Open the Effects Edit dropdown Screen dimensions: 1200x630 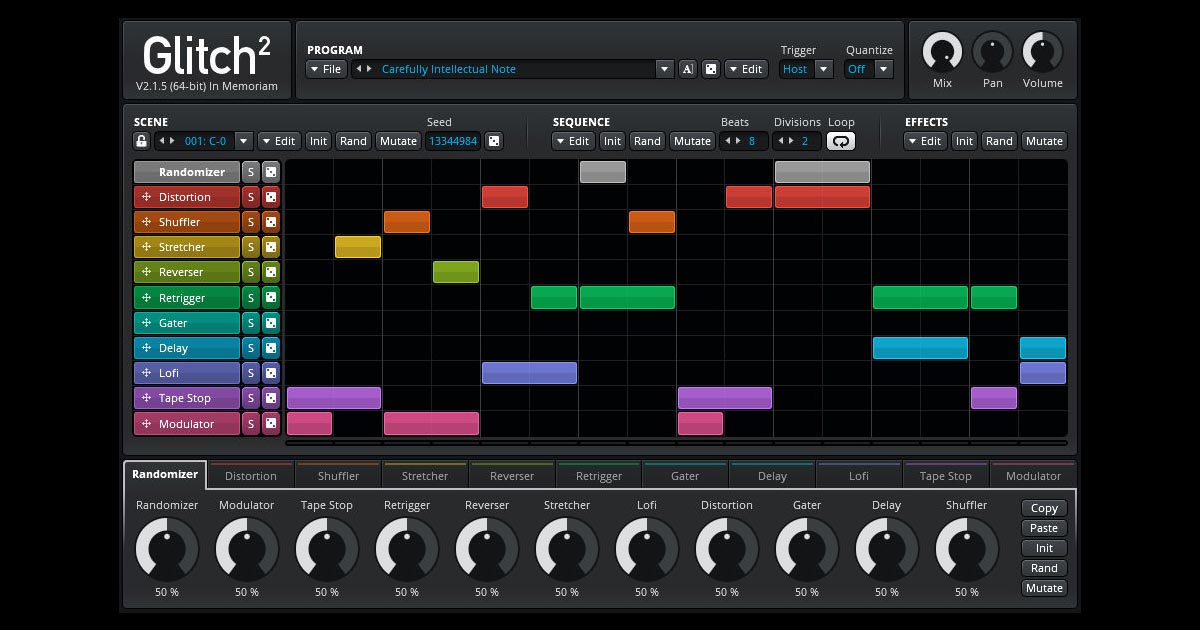coord(925,141)
